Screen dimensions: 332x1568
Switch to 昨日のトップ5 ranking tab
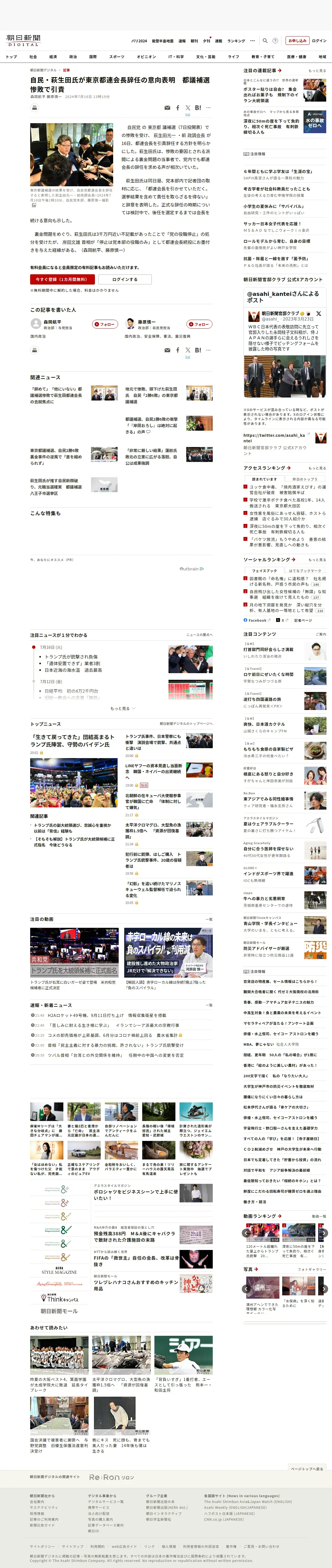pyautogui.click(x=305, y=479)
